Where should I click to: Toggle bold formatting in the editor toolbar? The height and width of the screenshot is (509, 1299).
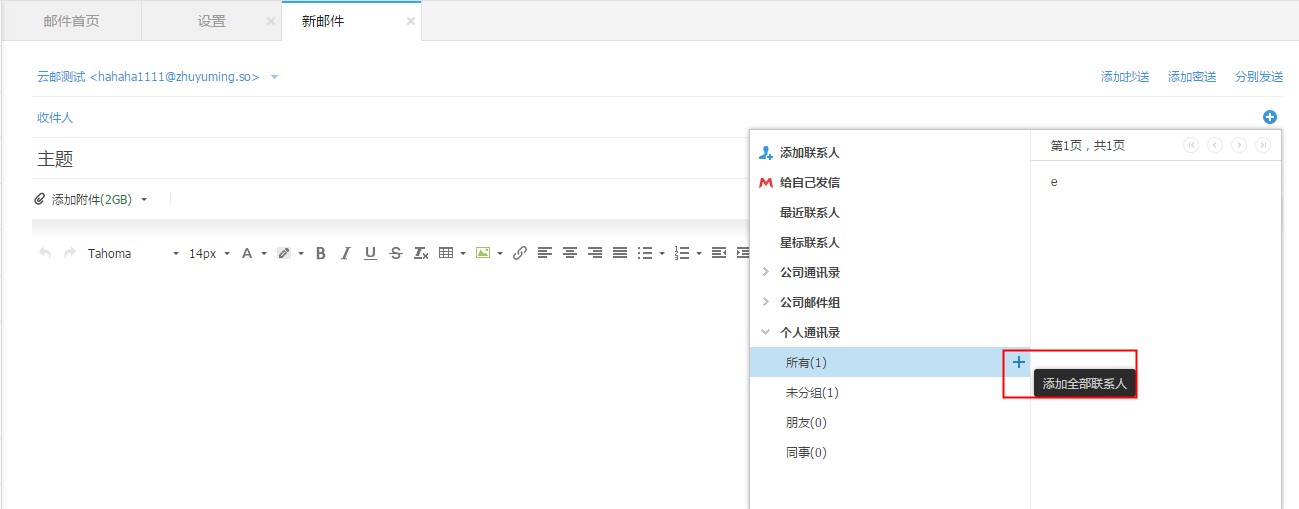321,253
